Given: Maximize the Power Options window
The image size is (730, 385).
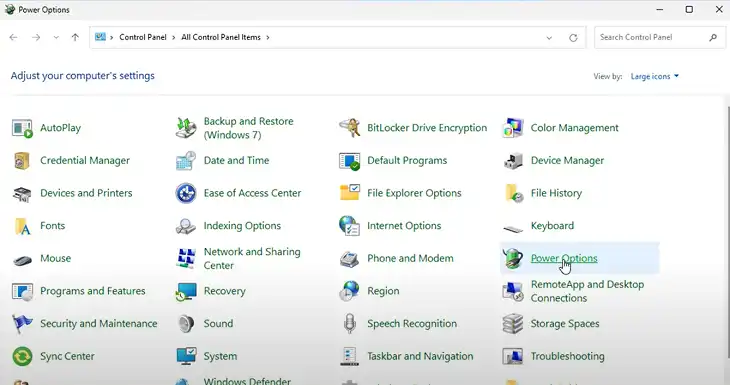Looking at the screenshot, I should coord(689,9).
